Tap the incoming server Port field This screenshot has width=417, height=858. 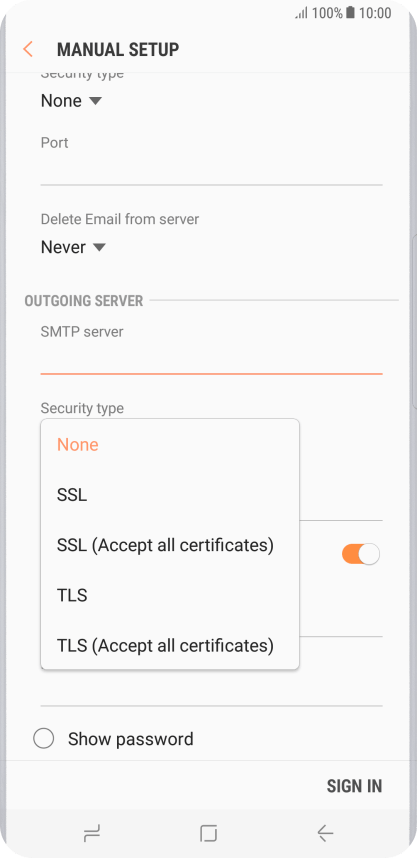(211, 170)
